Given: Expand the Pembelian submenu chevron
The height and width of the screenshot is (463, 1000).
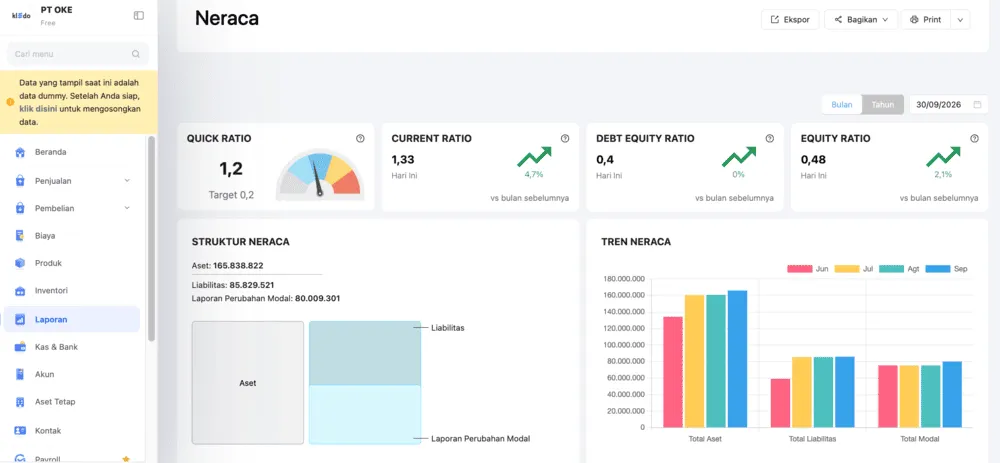Looking at the screenshot, I should pyautogui.click(x=127, y=208).
